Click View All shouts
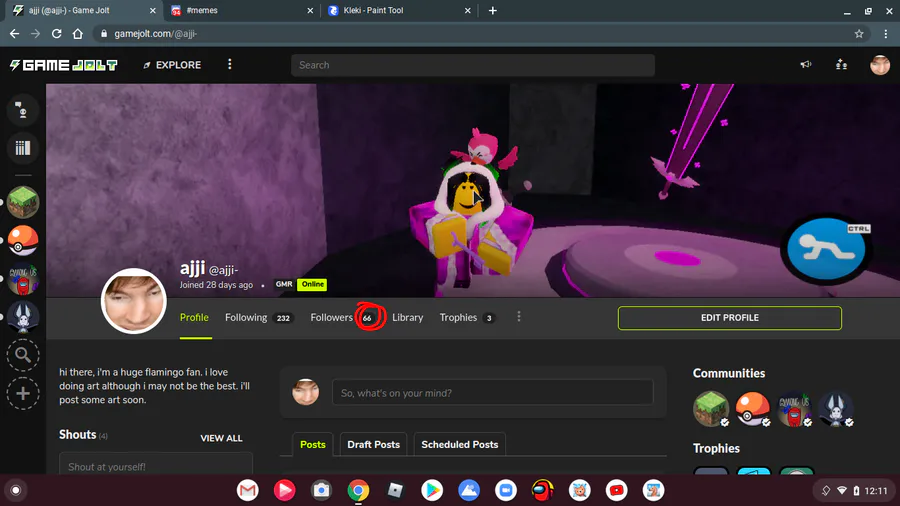Viewport: 900px width, 506px height. (x=221, y=438)
